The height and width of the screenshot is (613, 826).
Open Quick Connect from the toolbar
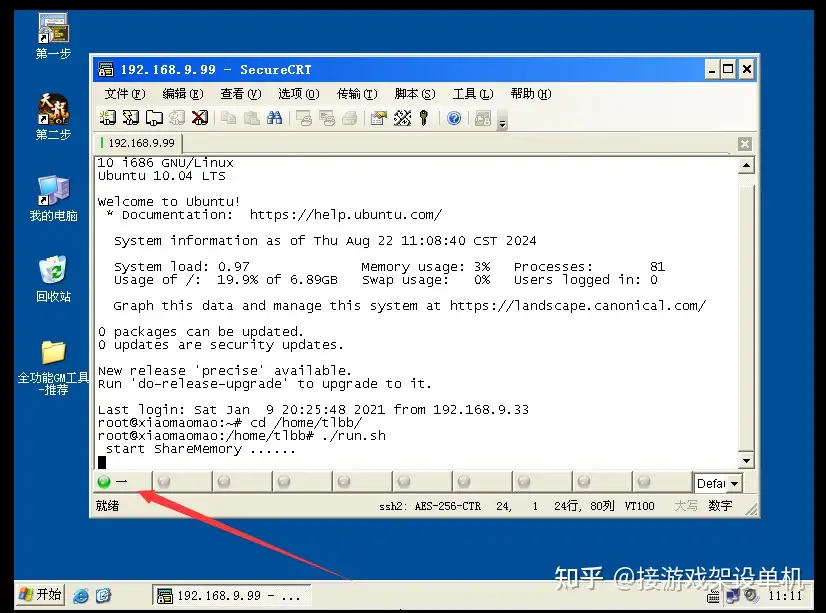[131, 117]
